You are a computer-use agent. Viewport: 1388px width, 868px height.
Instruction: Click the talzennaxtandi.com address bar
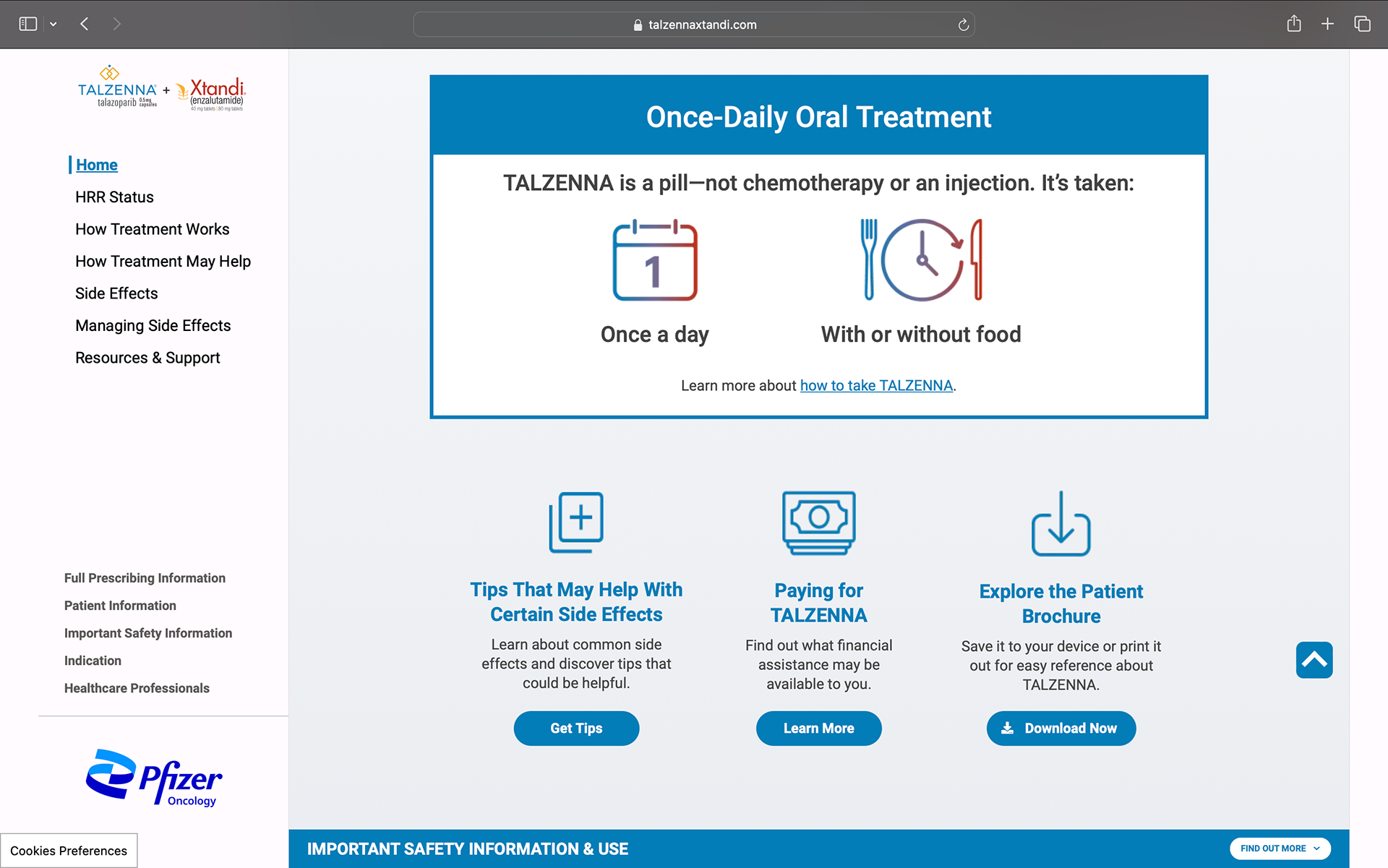coord(694,25)
